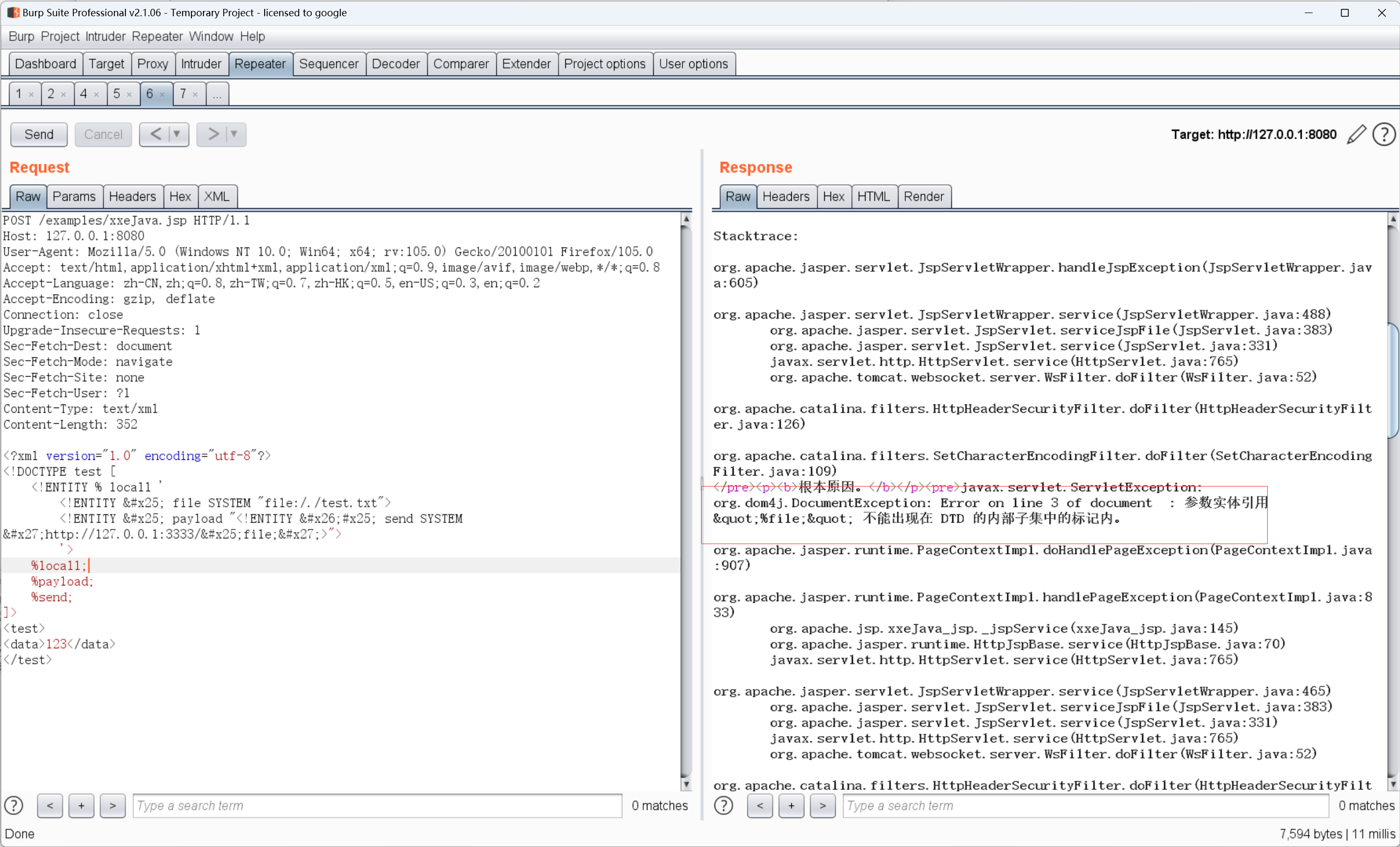1400x847 pixels.
Task: Show response HTML view
Action: (873, 197)
